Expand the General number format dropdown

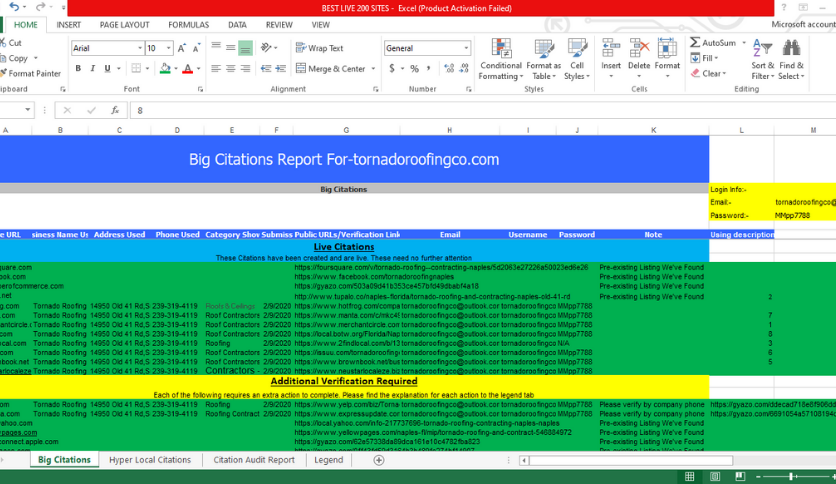466,48
